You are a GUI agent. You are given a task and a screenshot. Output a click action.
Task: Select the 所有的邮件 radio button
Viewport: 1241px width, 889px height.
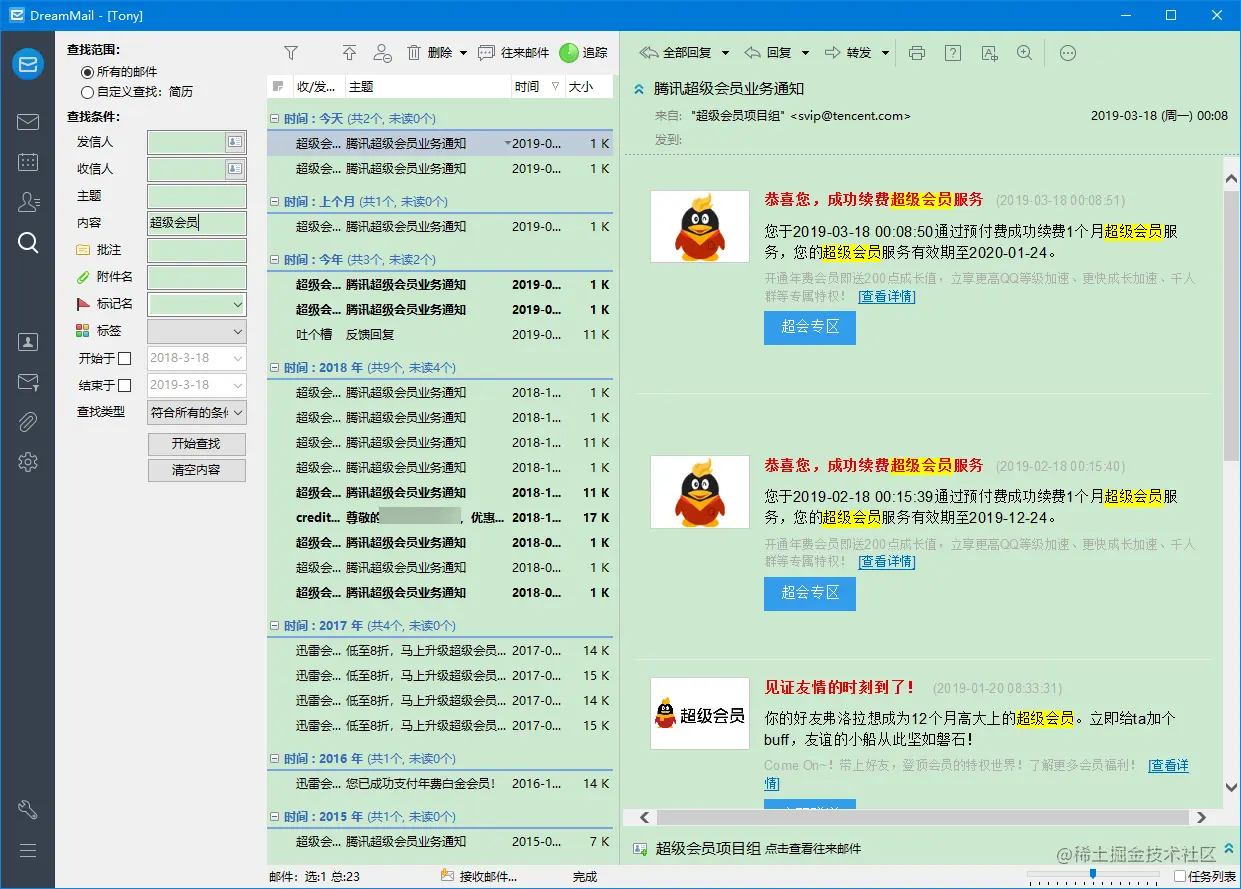[x=87, y=72]
